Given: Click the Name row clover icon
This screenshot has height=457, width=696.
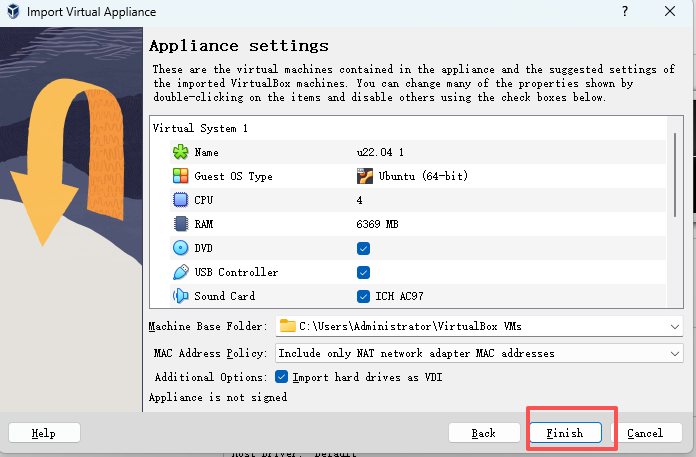Looking at the screenshot, I should (181, 152).
